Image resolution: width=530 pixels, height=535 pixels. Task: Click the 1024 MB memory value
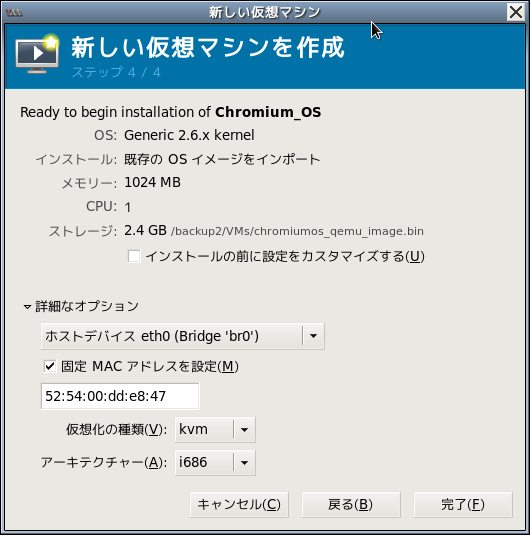[x=152, y=183]
